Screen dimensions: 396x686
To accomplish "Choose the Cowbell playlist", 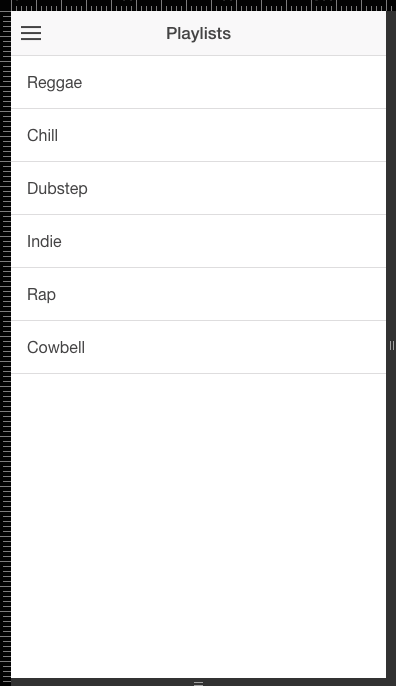I will pos(199,347).
